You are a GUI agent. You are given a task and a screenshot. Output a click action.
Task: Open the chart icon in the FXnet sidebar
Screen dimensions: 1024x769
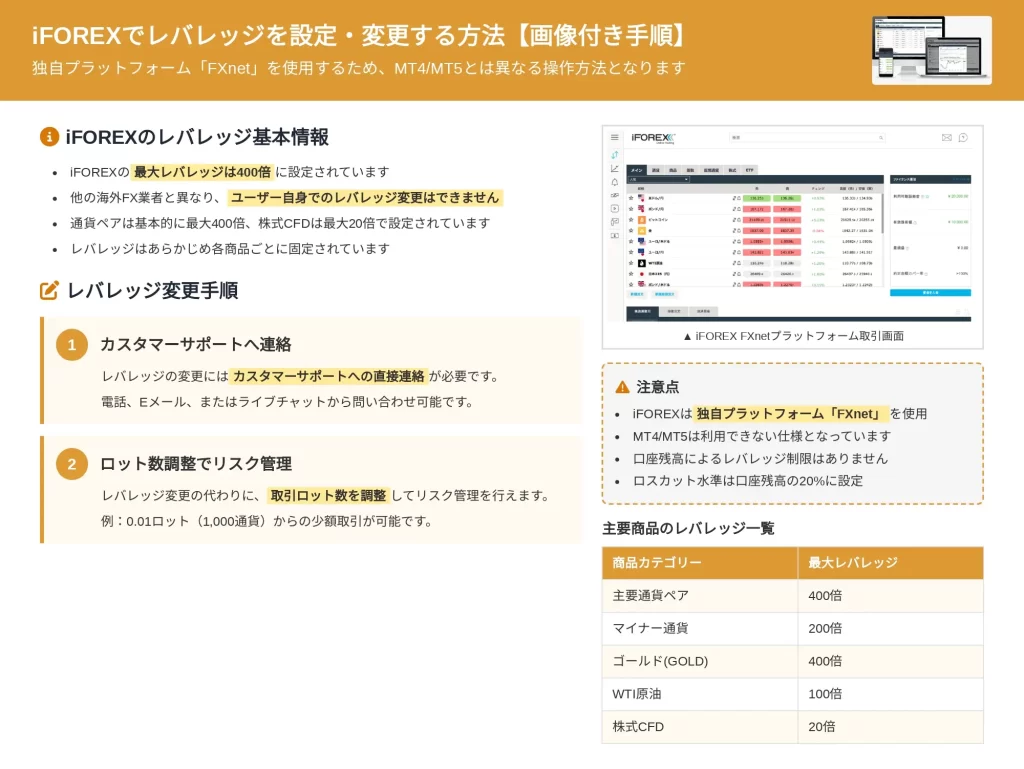(x=615, y=168)
